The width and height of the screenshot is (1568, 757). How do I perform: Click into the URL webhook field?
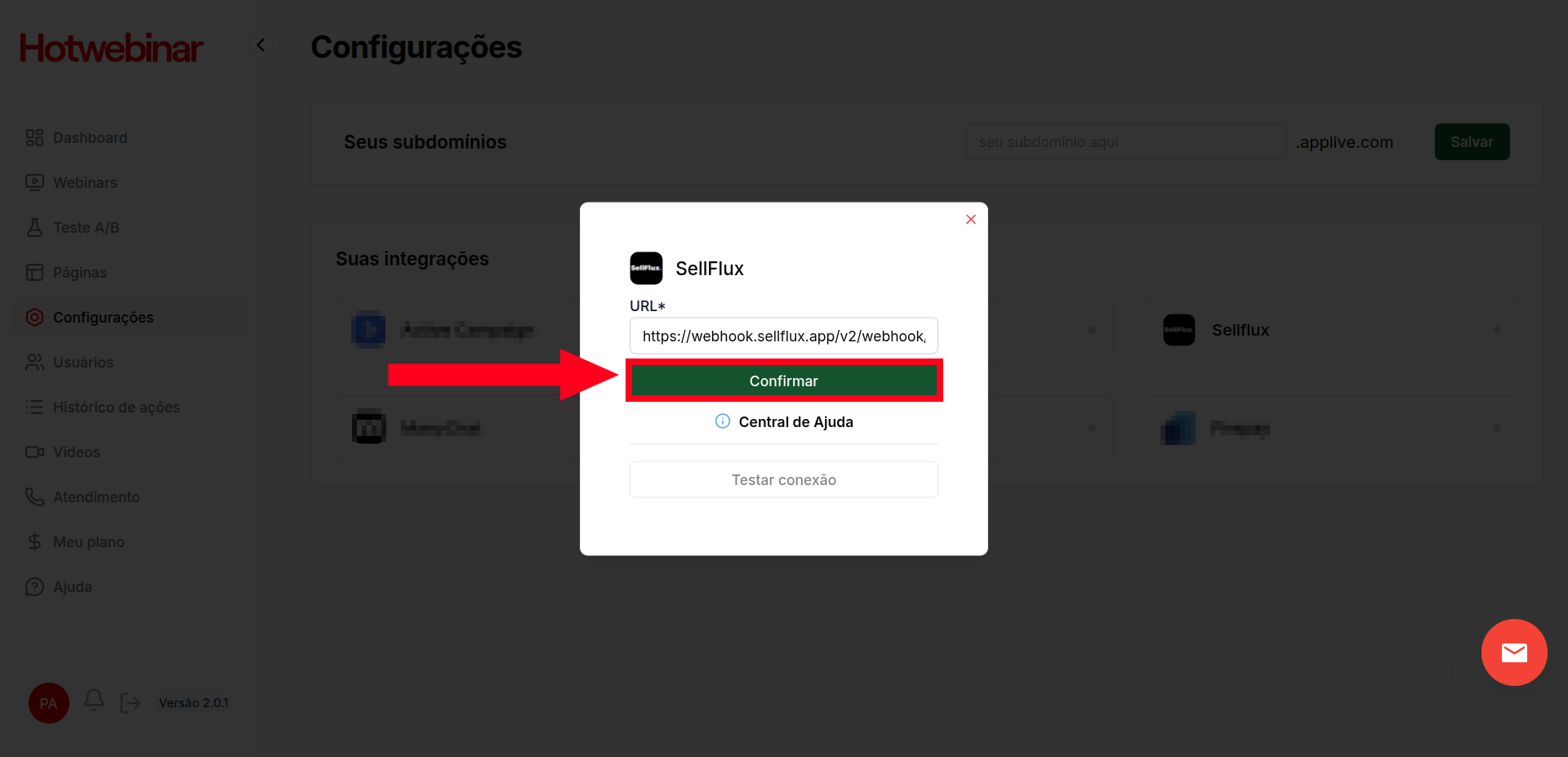784,336
